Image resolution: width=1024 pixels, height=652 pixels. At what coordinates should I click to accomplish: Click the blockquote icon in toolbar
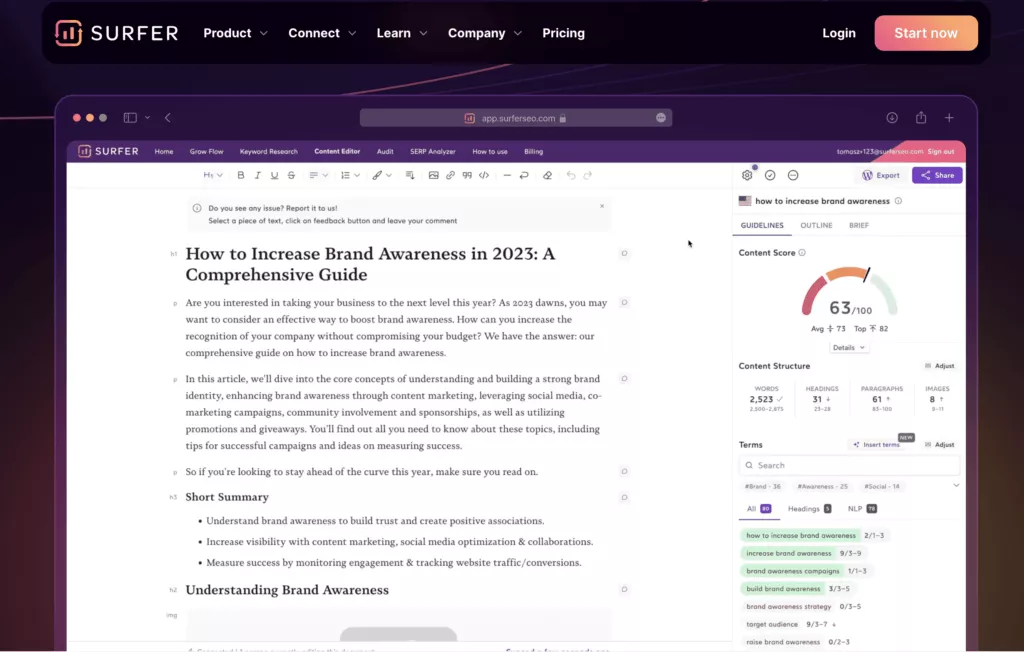(x=467, y=175)
